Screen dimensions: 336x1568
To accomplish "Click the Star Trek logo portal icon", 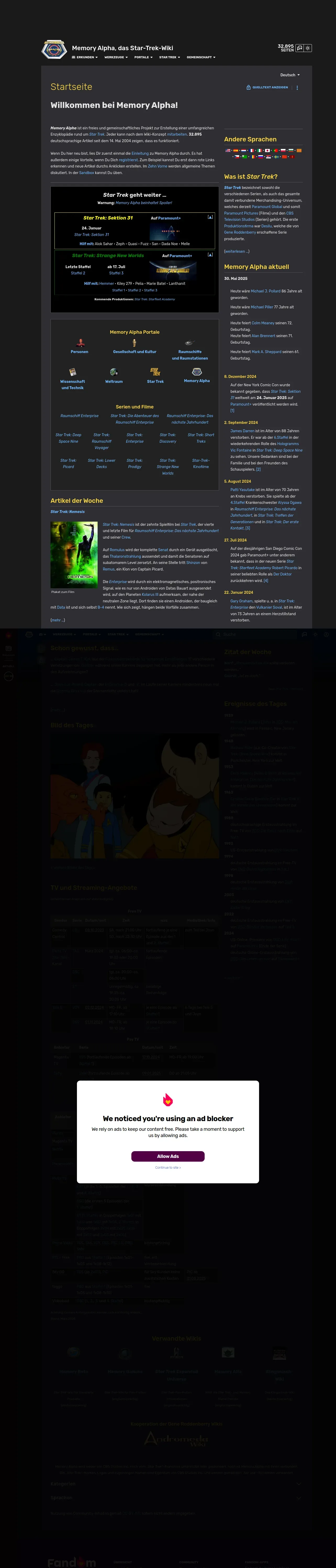I will (x=155, y=371).
